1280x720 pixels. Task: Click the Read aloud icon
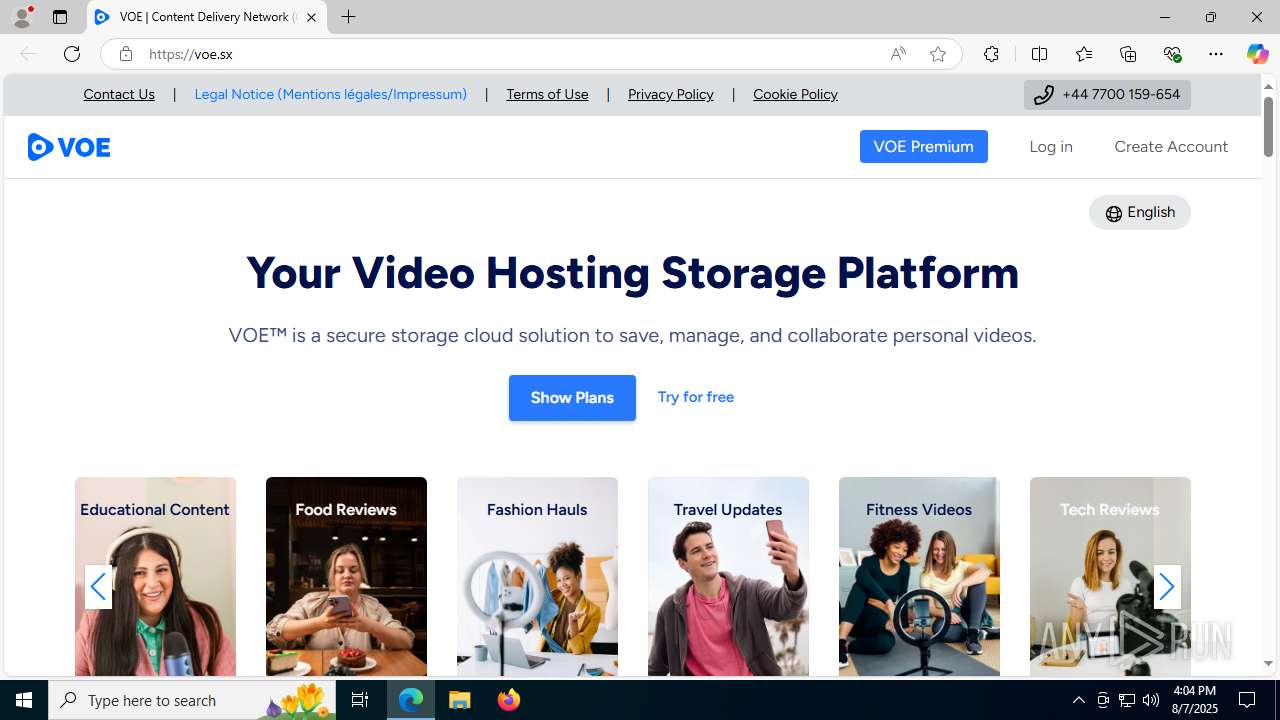[x=898, y=54]
